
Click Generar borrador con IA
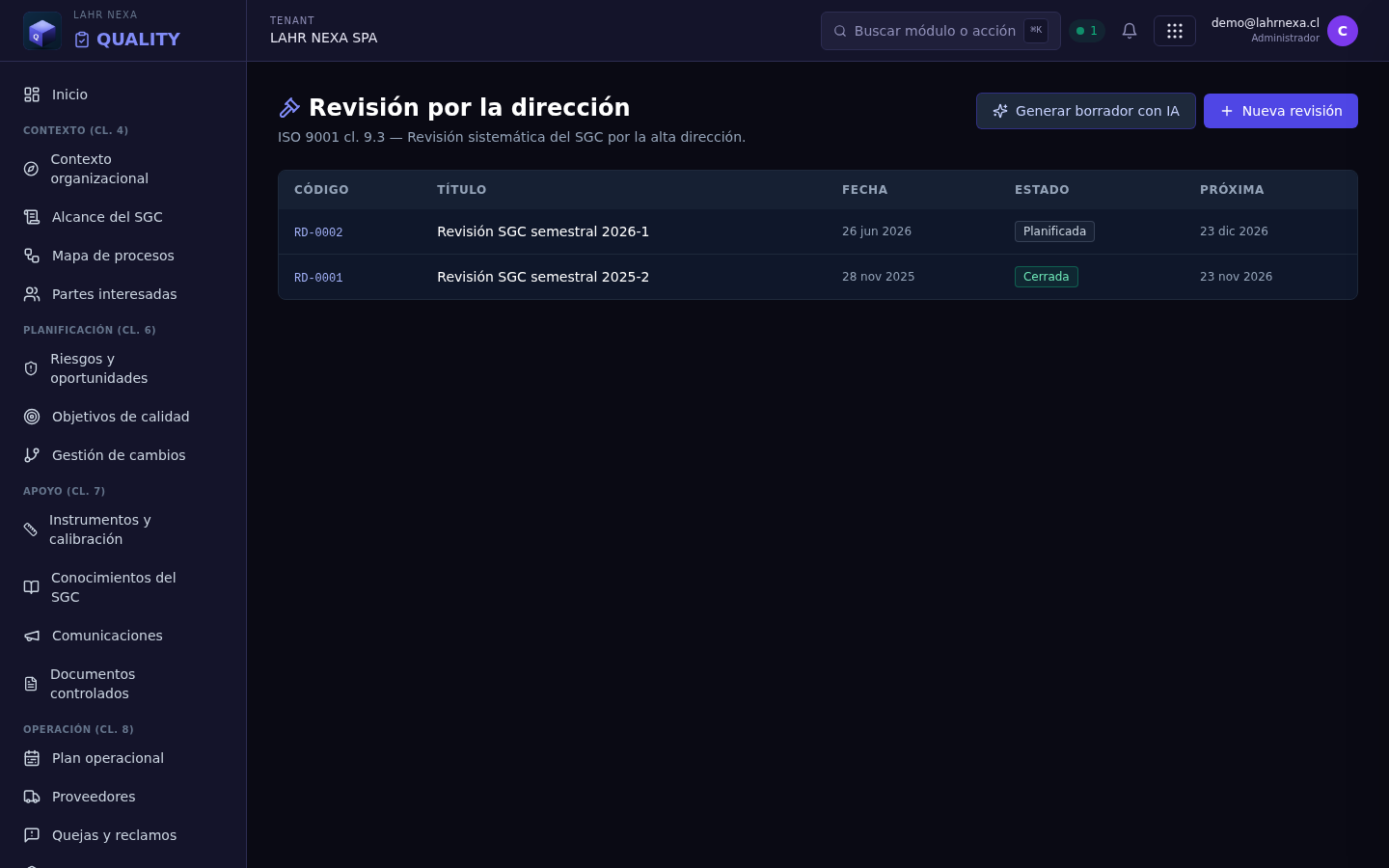click(1086, 111)
